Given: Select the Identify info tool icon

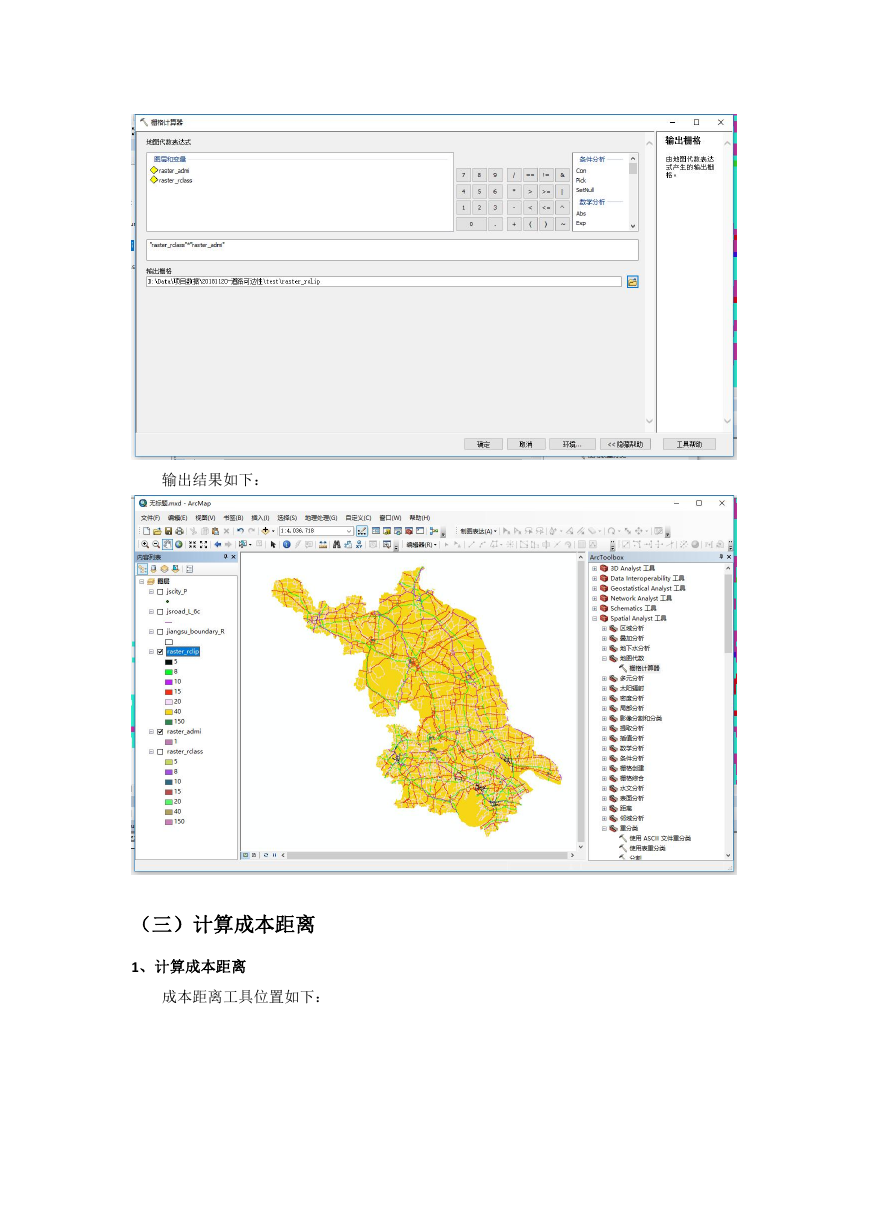Looking at the screenshot, I should [x=286, y=545].
